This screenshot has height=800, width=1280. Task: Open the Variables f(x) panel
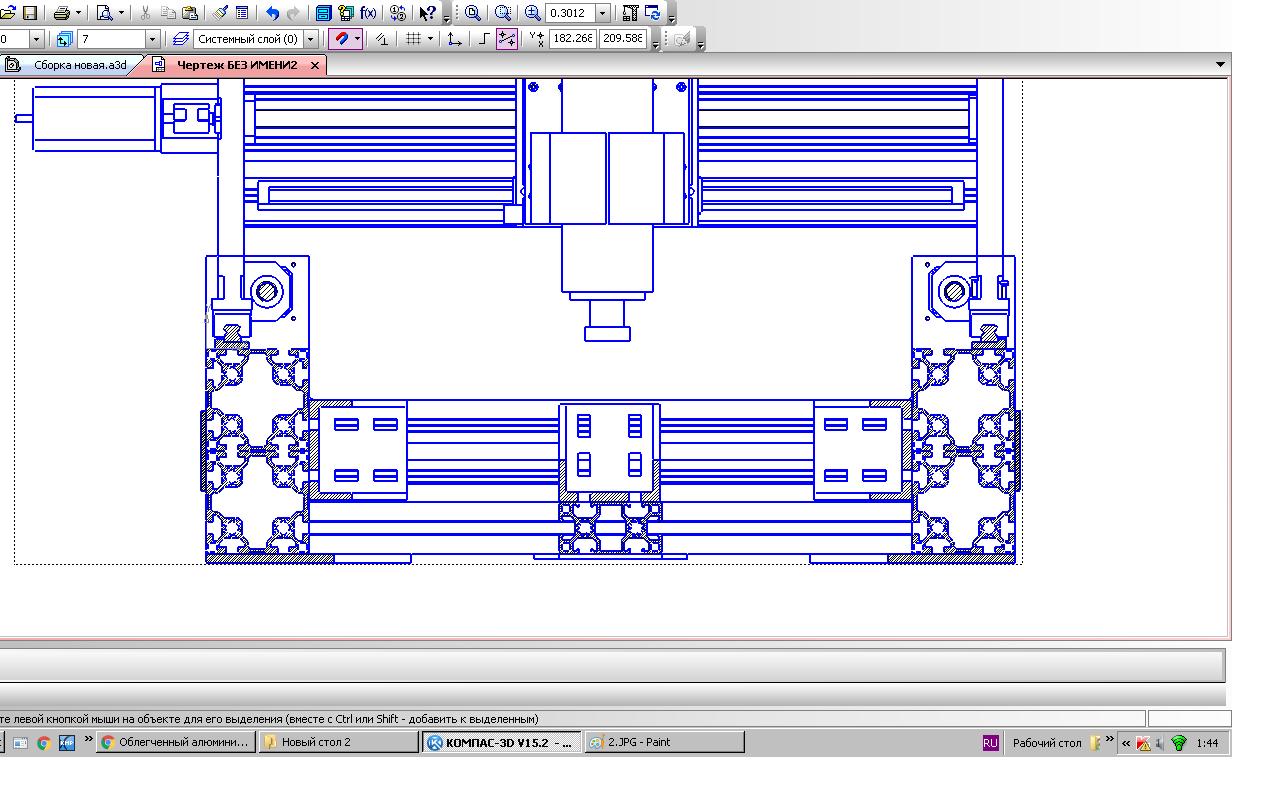[369, 13]
